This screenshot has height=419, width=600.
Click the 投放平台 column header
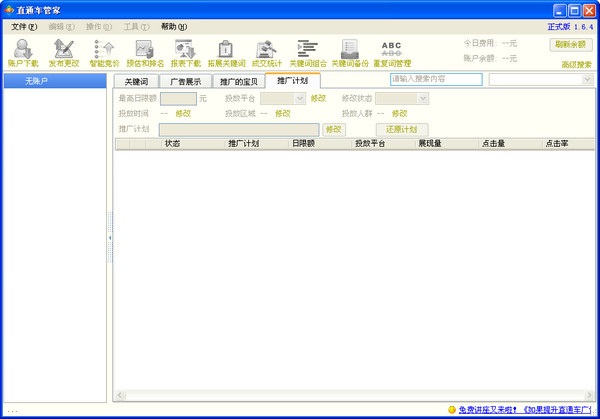pyautogui.click(x=383, y=144)
